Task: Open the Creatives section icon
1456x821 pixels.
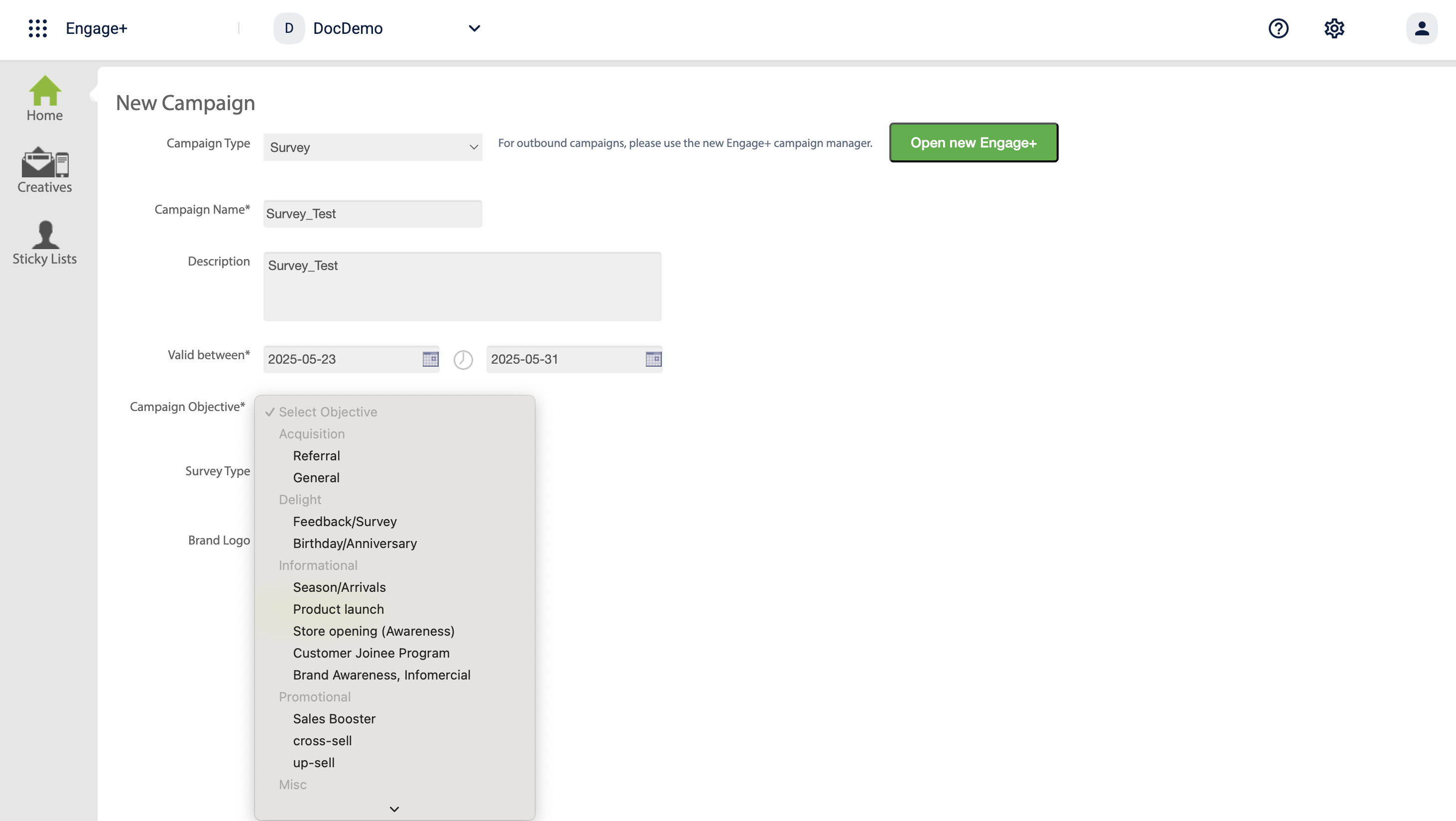Action: click(45, 169)
